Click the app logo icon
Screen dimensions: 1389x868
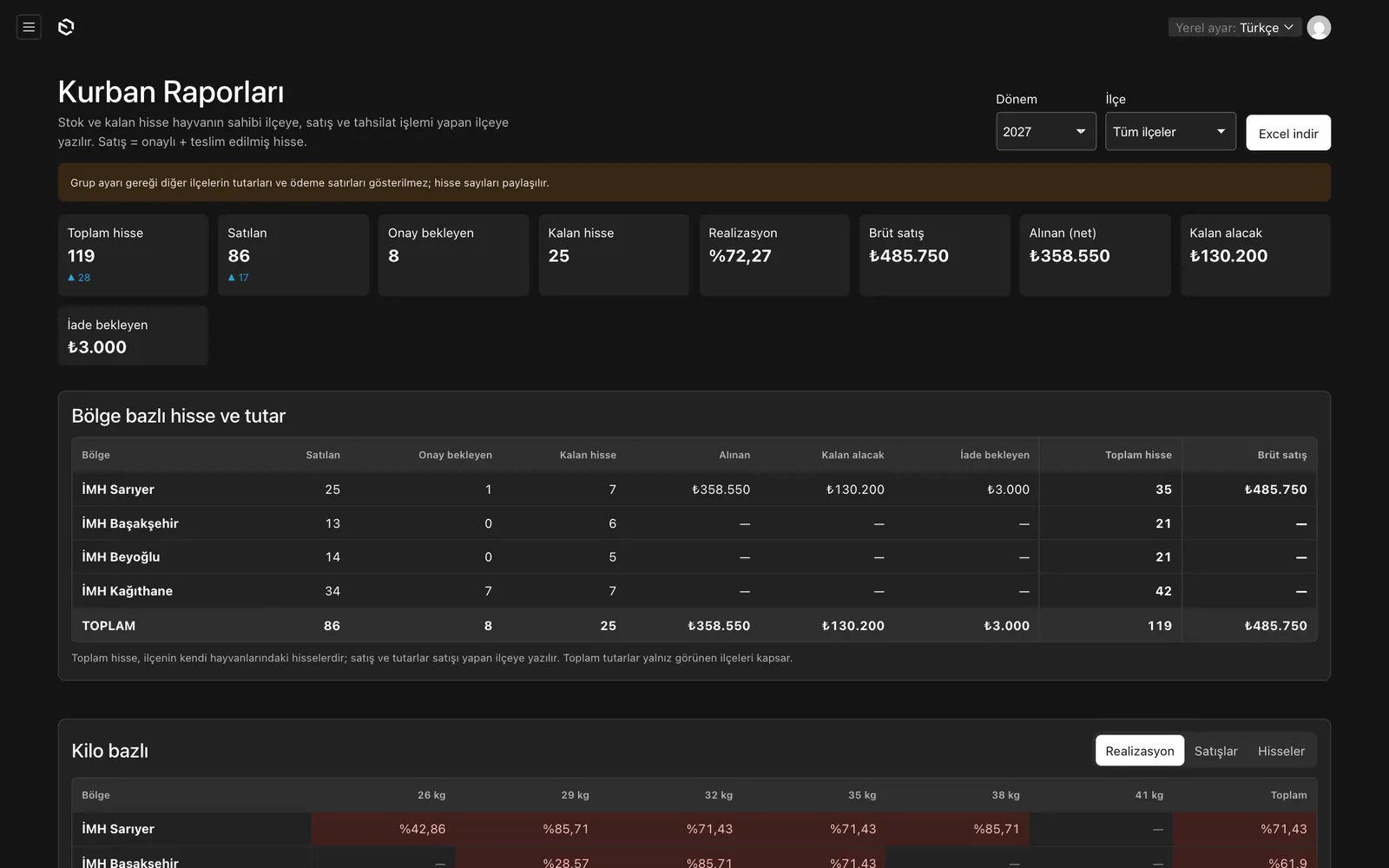pyautogui.click(x=66, y=27)
